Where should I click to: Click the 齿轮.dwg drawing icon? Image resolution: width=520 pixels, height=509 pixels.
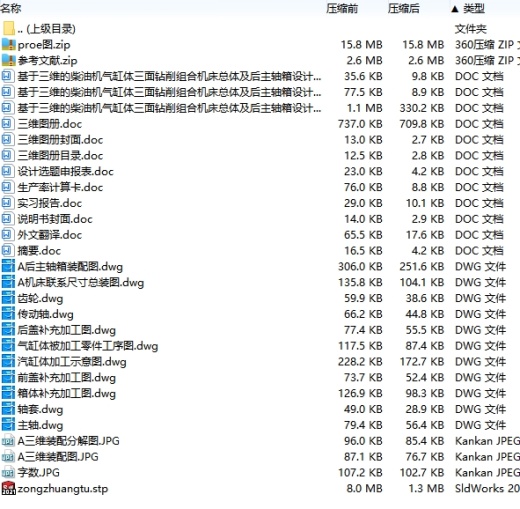8,298
